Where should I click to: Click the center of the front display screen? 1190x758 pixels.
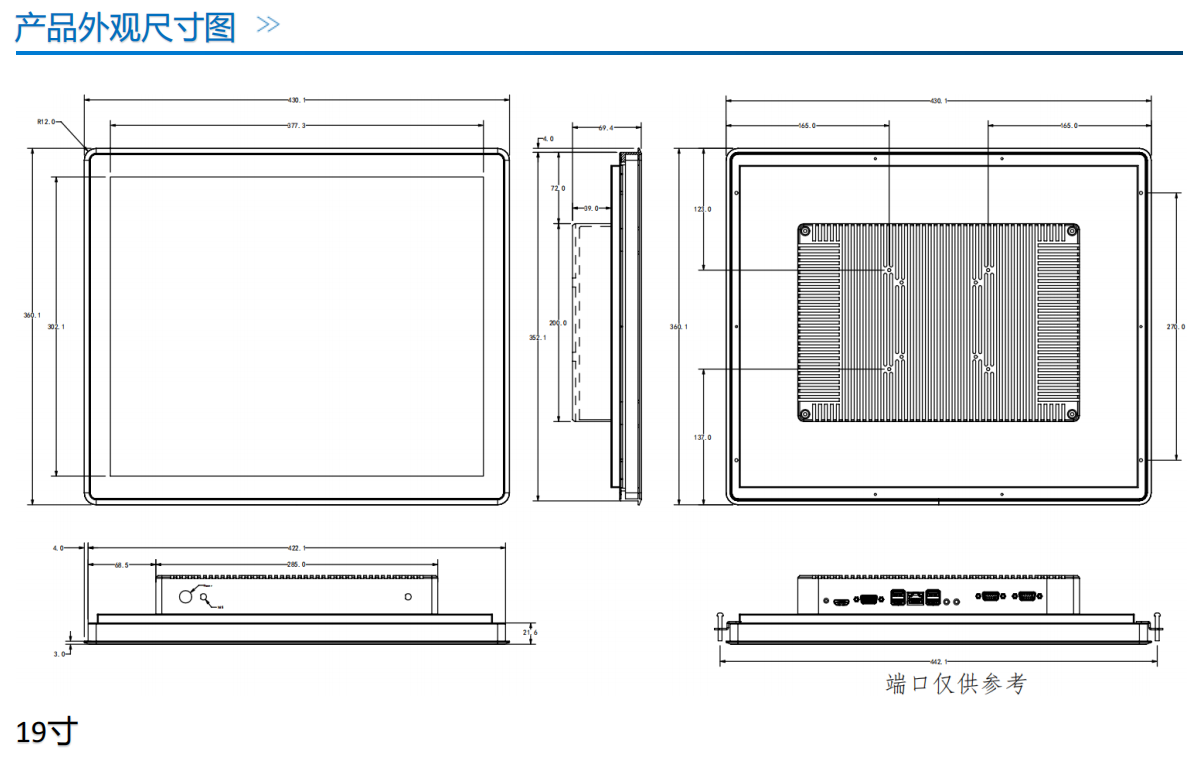coord(296,326)
